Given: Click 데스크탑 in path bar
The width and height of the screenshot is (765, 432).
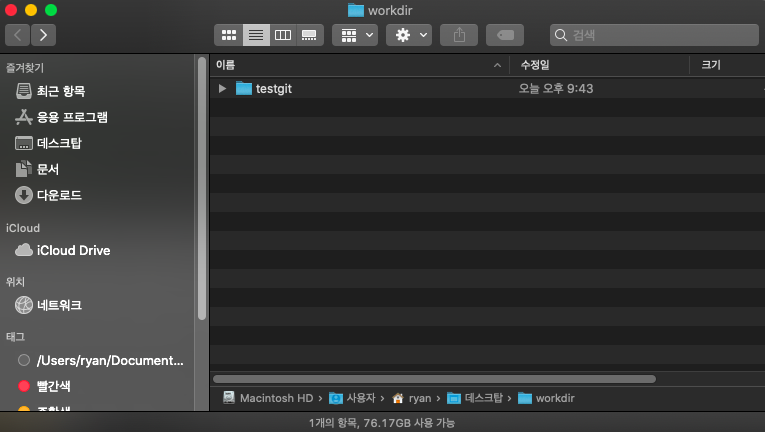Looking at the screenshot, I should click(475, 398).
